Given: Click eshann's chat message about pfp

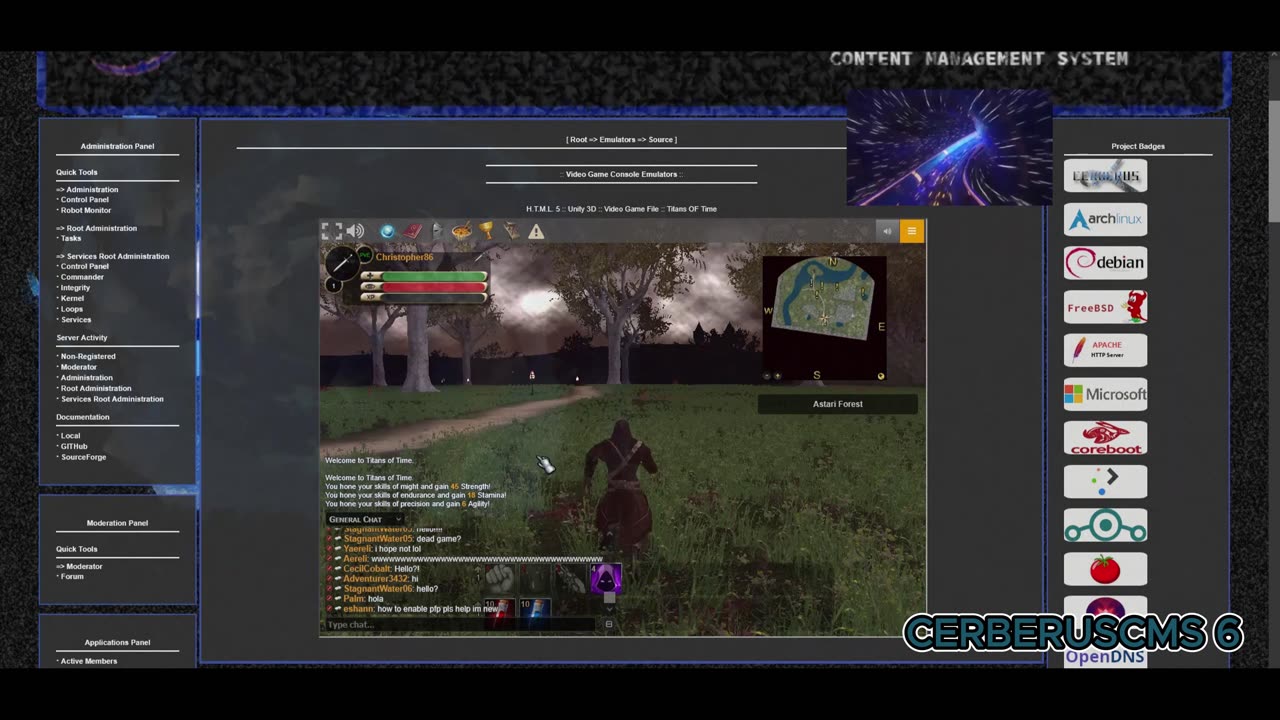Looking at the screenshot, I should point(421,609).
